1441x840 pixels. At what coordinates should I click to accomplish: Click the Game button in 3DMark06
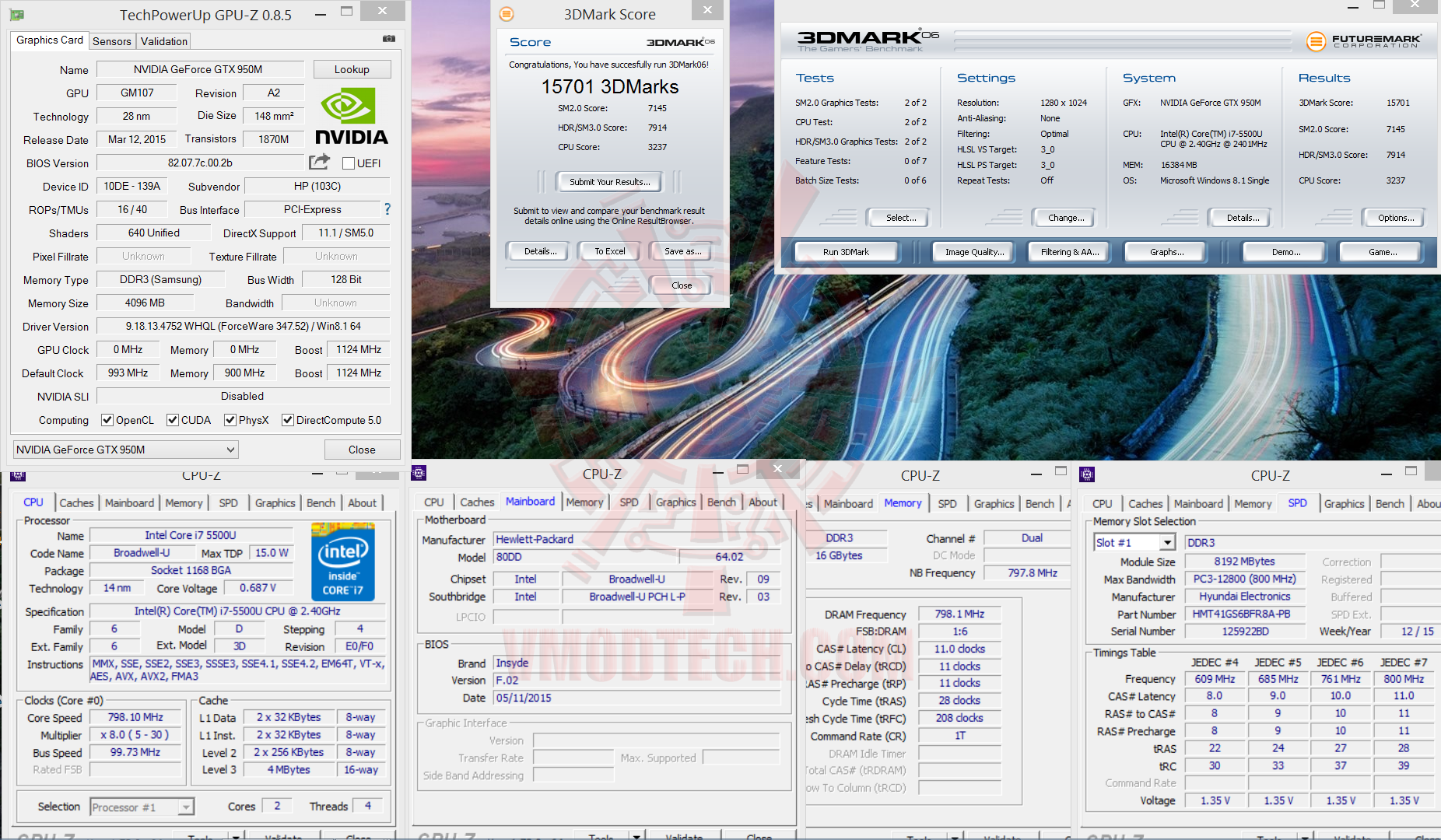click(x=1383, y=252)
